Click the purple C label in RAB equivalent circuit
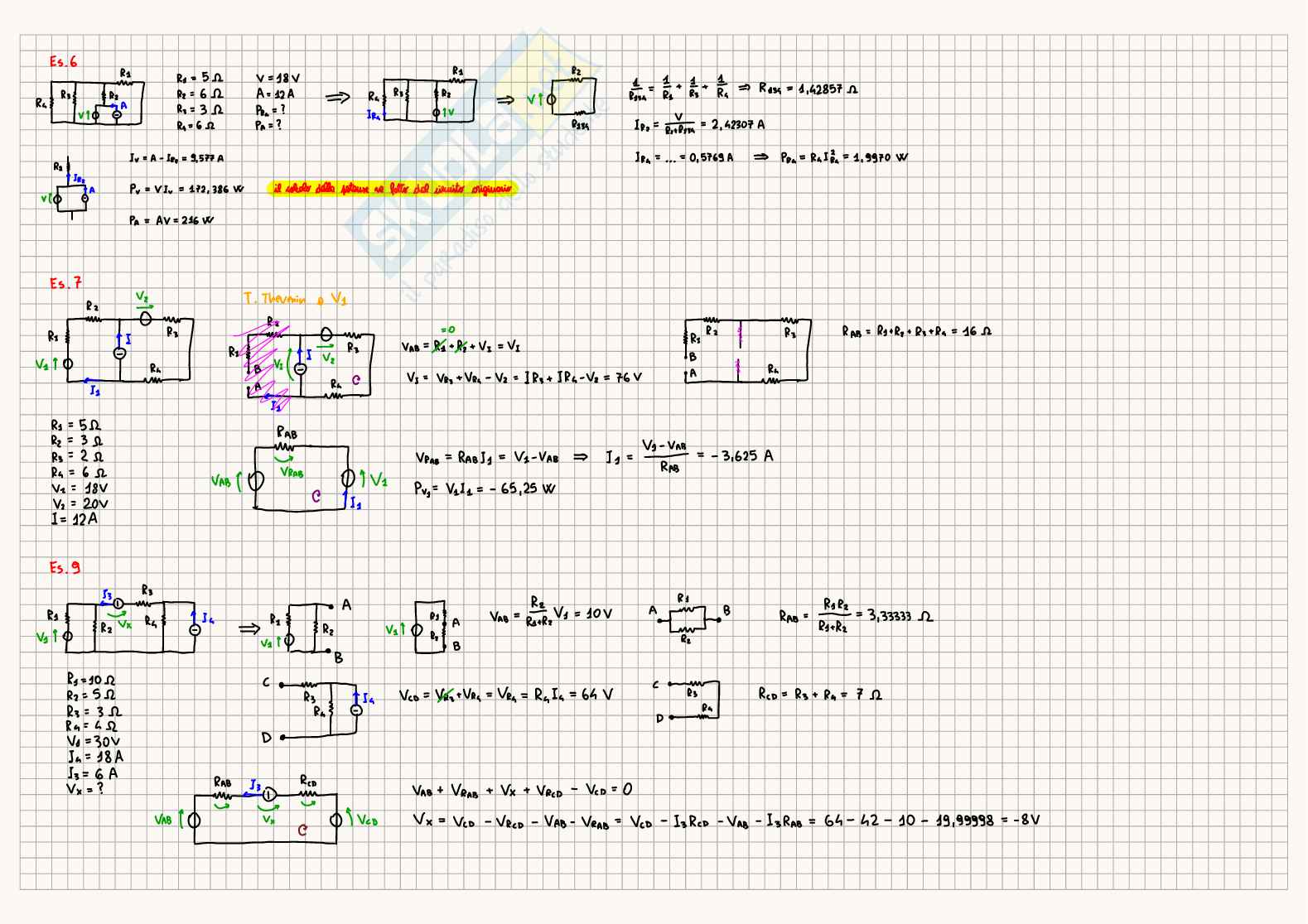 click(316, 497)
